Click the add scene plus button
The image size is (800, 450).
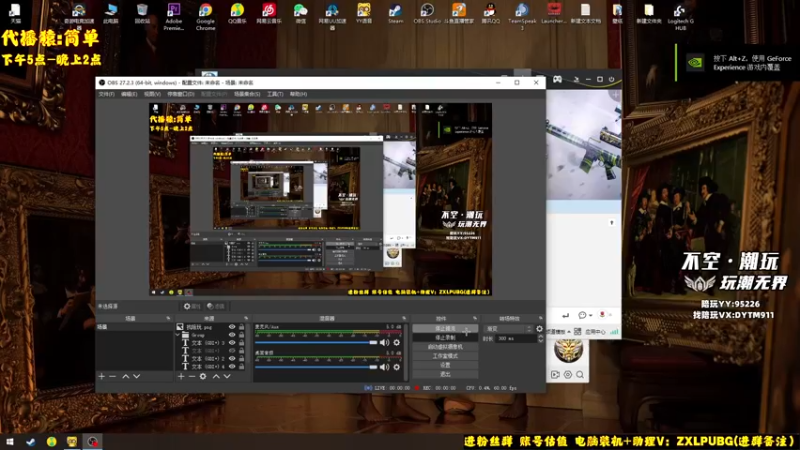click(x=102, y=376)
